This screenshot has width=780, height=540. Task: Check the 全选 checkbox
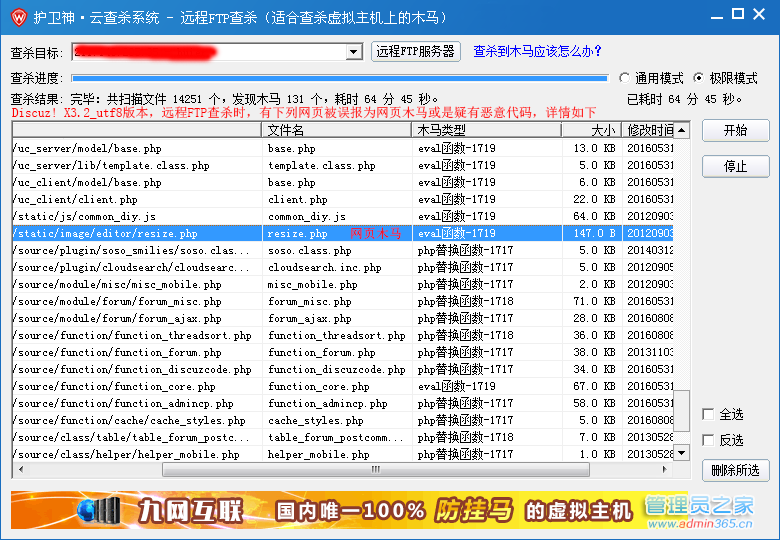708,414
